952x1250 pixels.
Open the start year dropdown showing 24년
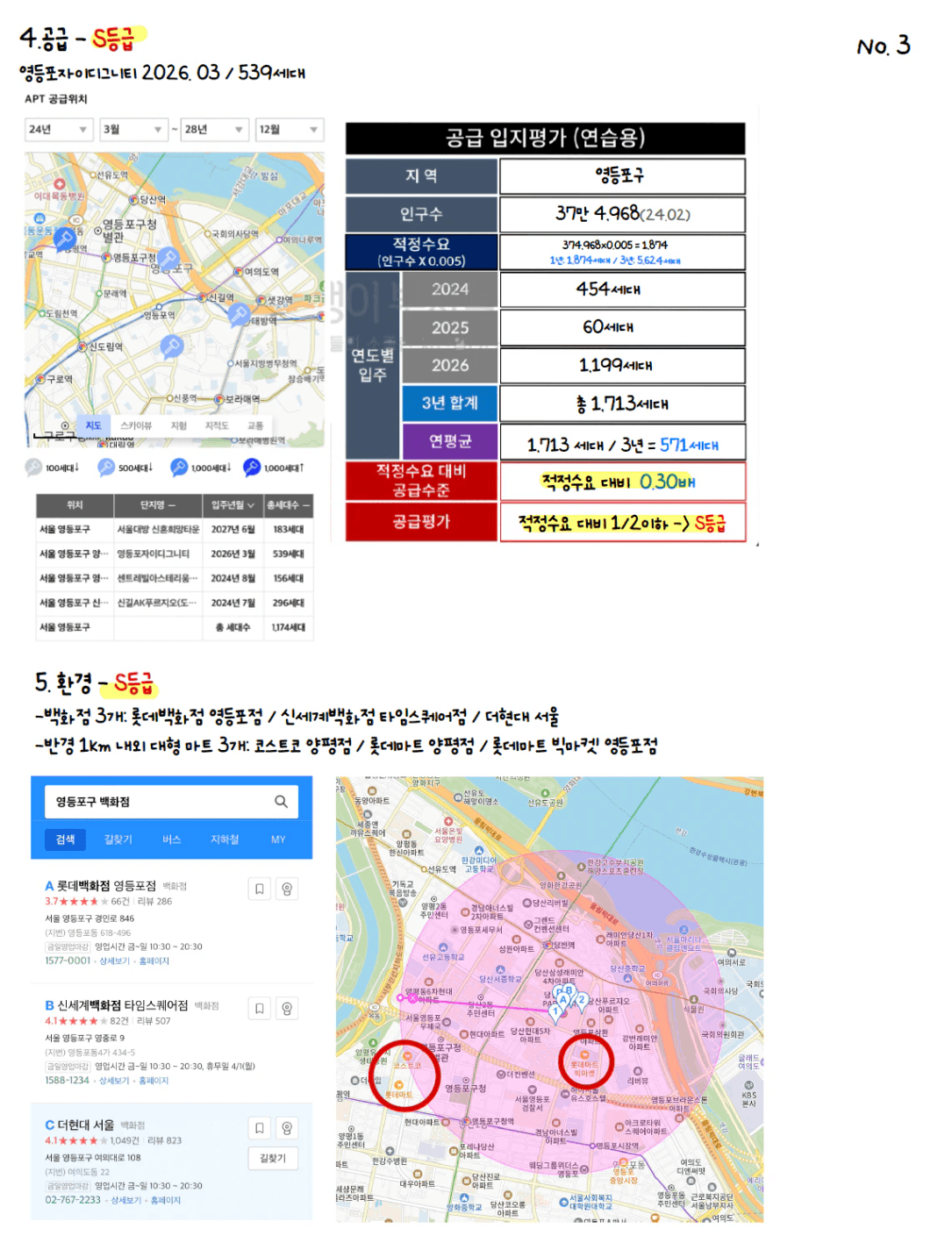click(58, 129)
